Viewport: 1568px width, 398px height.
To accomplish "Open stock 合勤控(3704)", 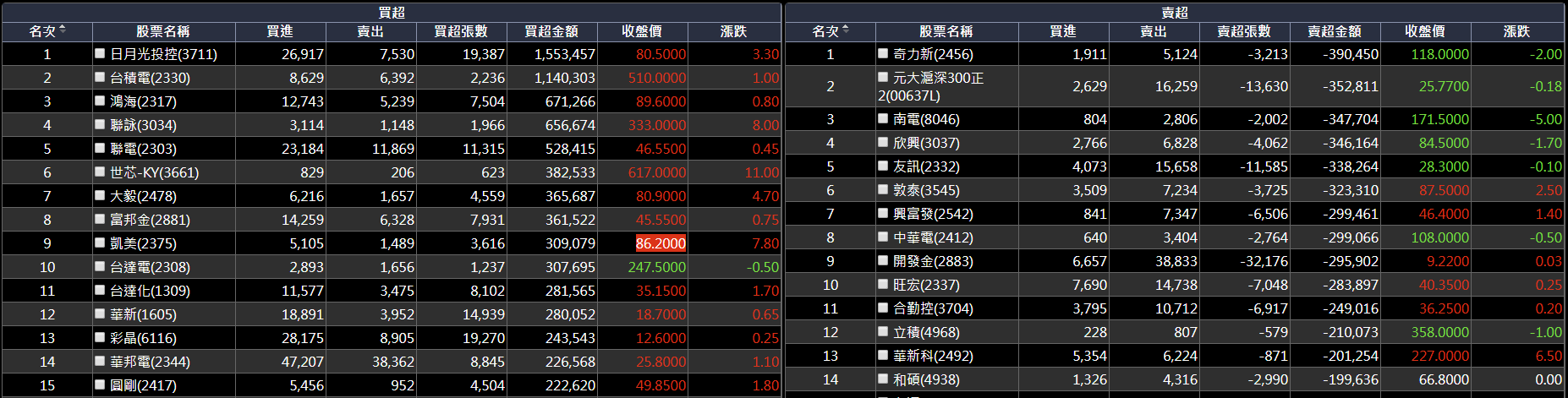I will [x=933, y=308].
